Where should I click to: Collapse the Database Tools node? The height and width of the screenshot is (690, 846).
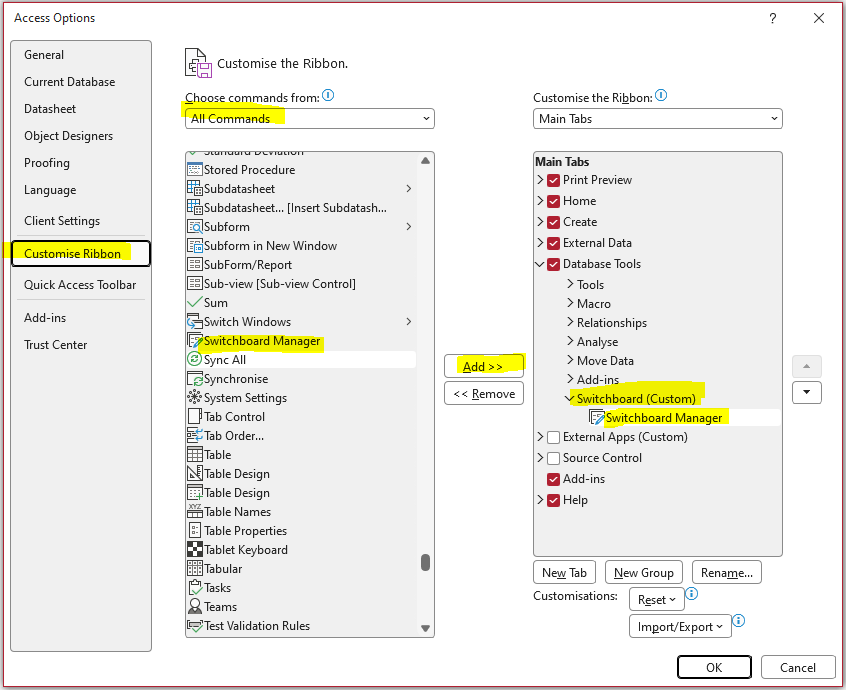540,264
